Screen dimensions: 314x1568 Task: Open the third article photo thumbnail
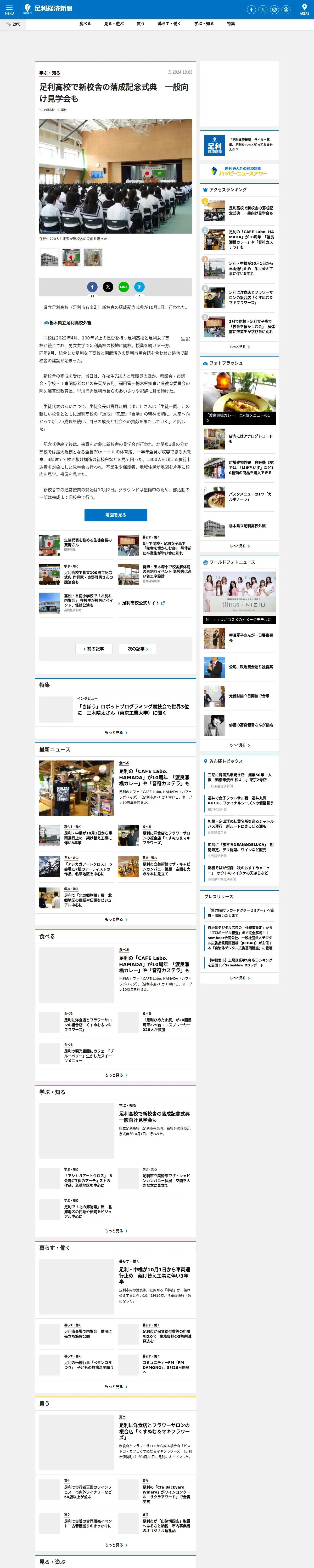click(93, 257)
